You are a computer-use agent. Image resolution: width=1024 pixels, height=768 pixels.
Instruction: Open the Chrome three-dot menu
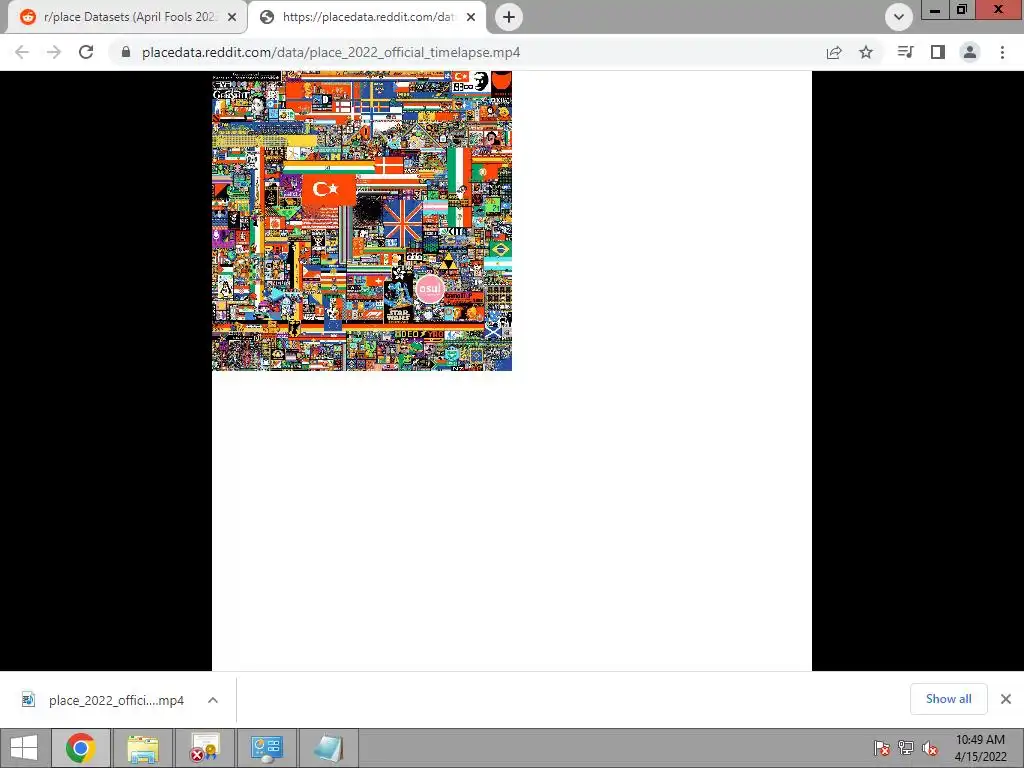(x=1002, y=52)
